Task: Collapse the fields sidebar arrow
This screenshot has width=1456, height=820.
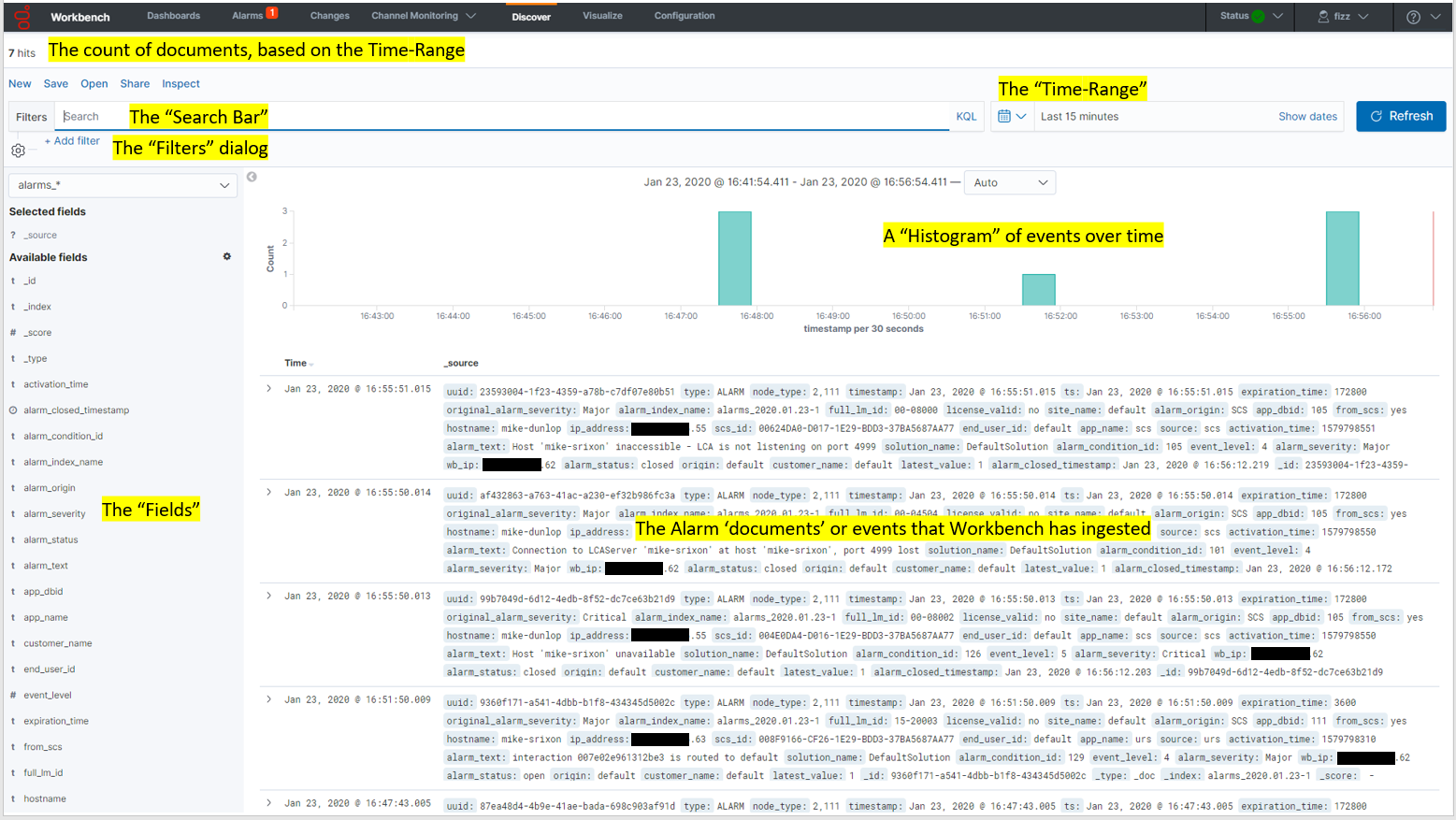Action: coord(252,177)
